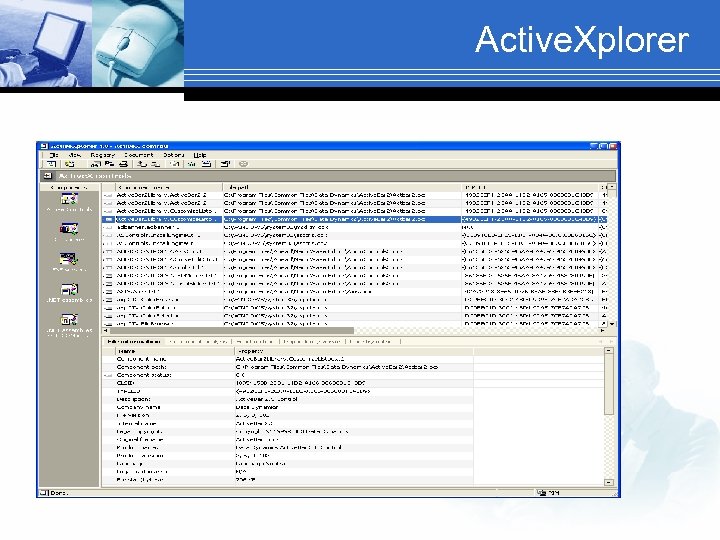
Task: Click the Property header in details pane
Action: [354, 351]
